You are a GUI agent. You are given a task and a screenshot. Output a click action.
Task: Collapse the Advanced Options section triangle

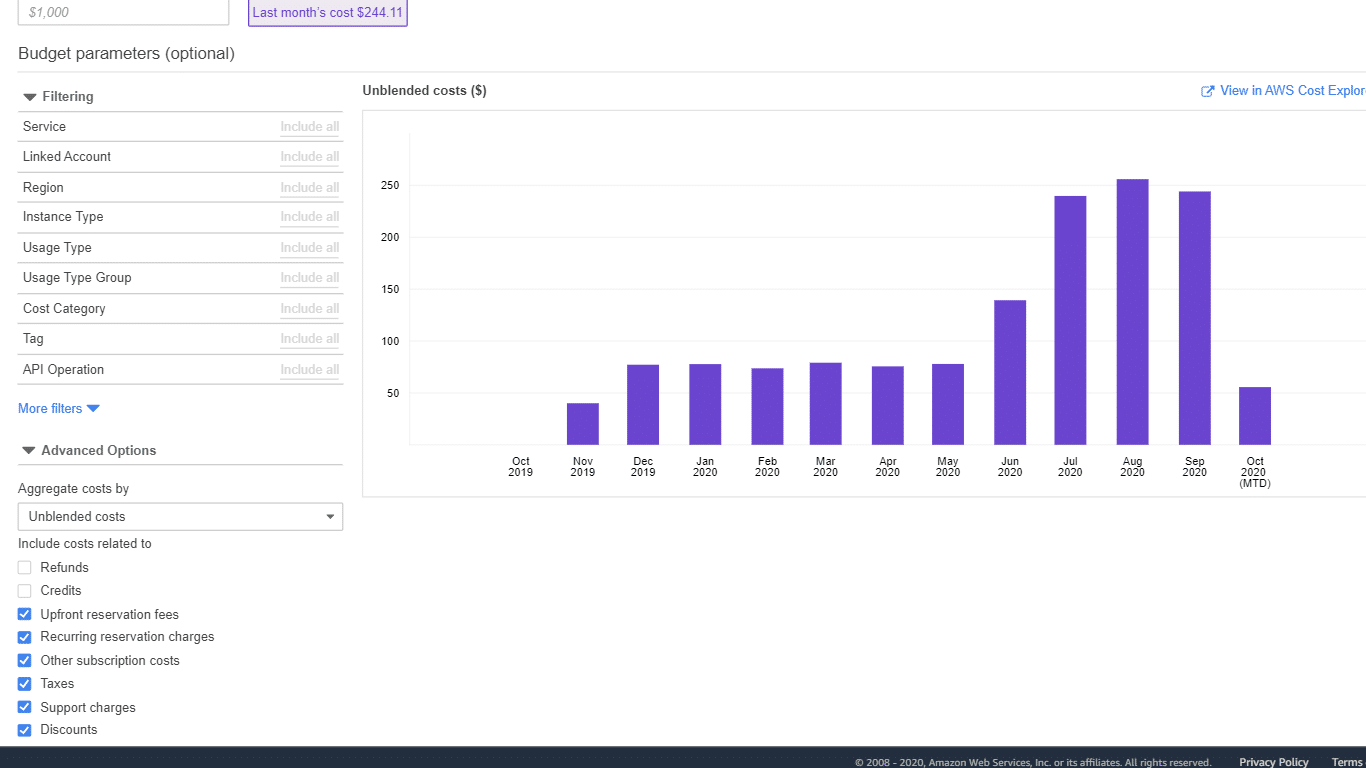coord(29,450)
